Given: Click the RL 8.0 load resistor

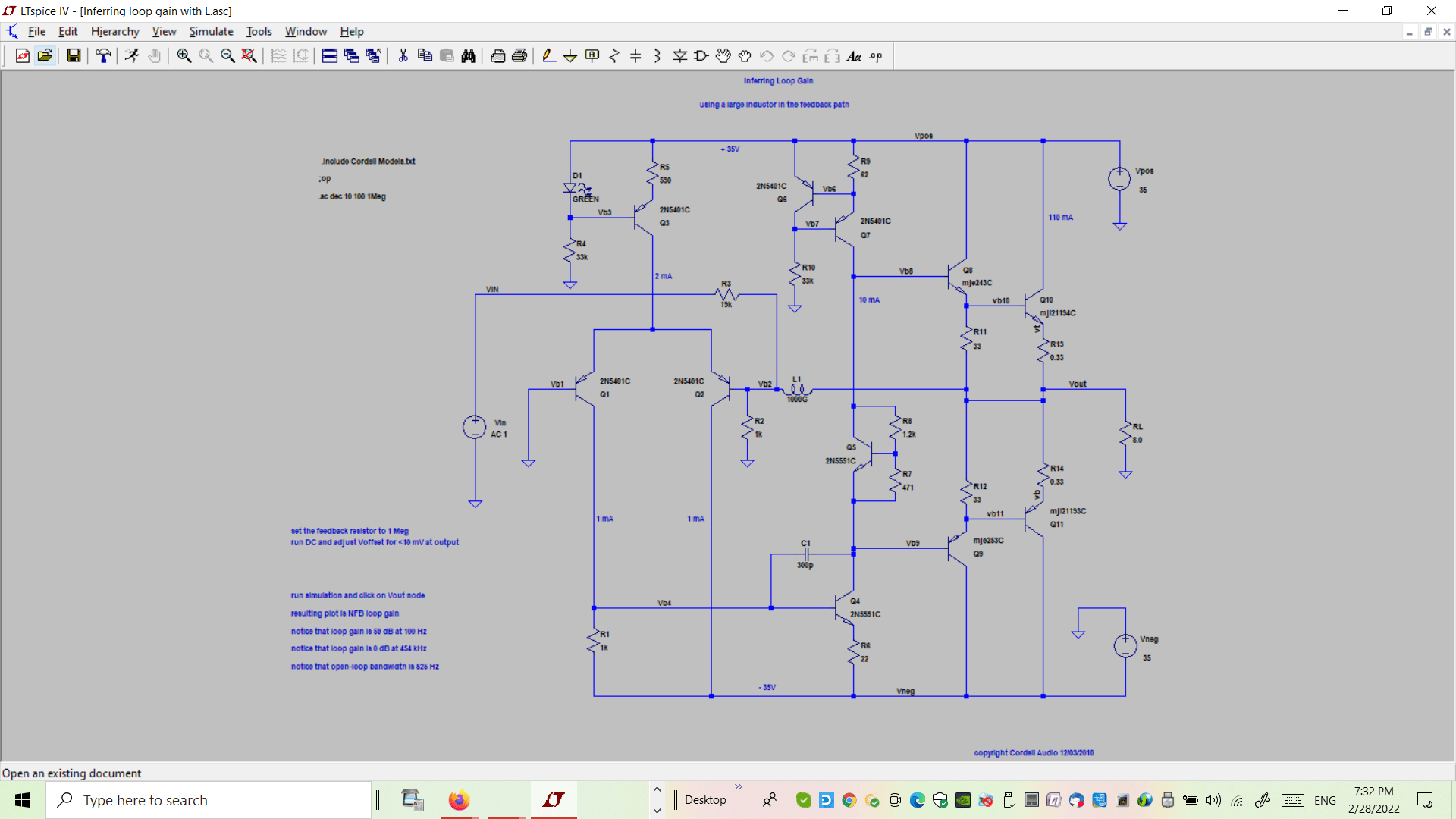Looking at the screenshot, I should pyautogui.click(x=1126, y=433).
